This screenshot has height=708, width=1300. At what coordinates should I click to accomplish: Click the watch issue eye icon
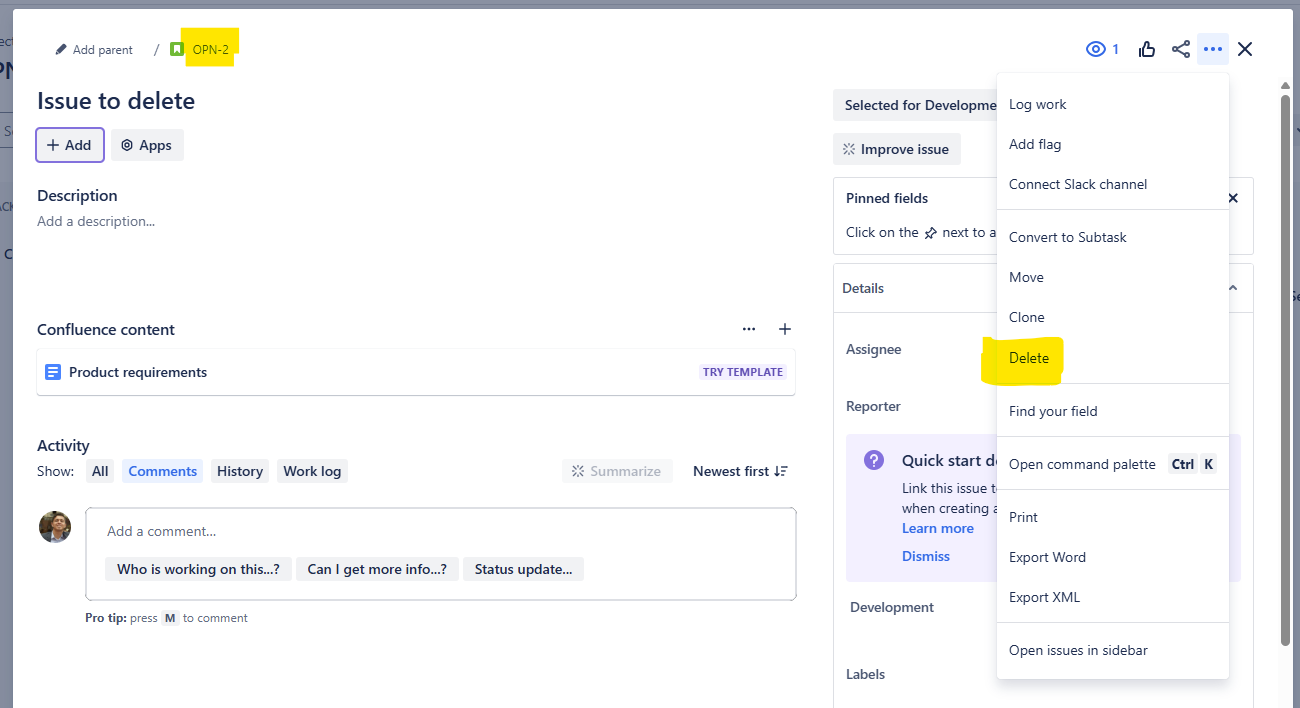[1096, 49]
